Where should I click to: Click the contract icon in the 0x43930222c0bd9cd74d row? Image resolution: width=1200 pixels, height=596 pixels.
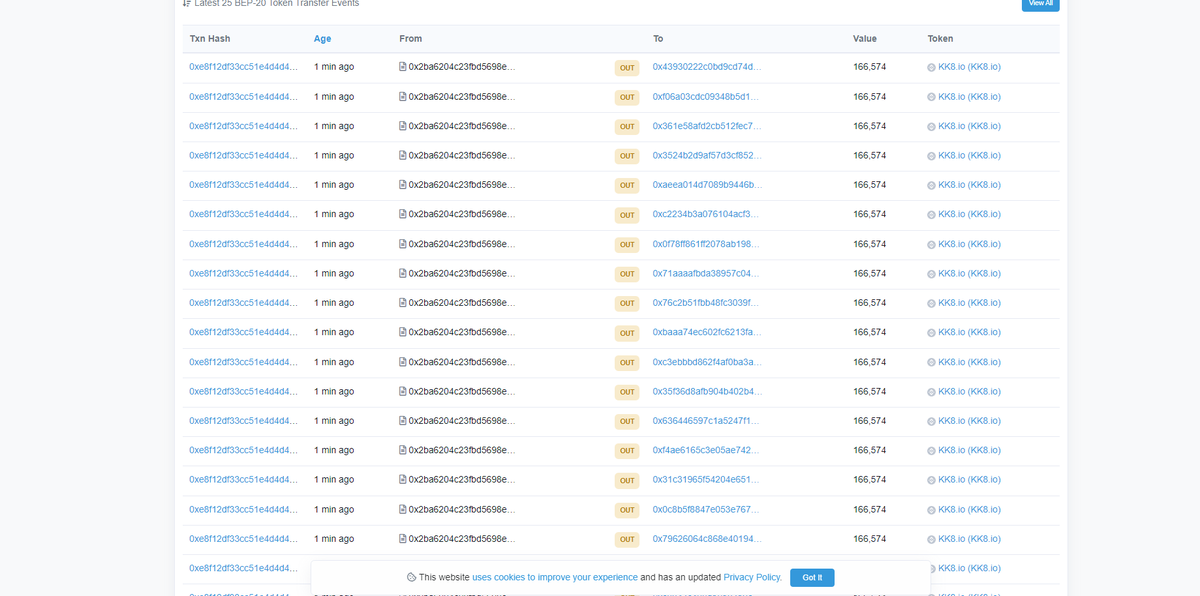(x=403, y=67)
